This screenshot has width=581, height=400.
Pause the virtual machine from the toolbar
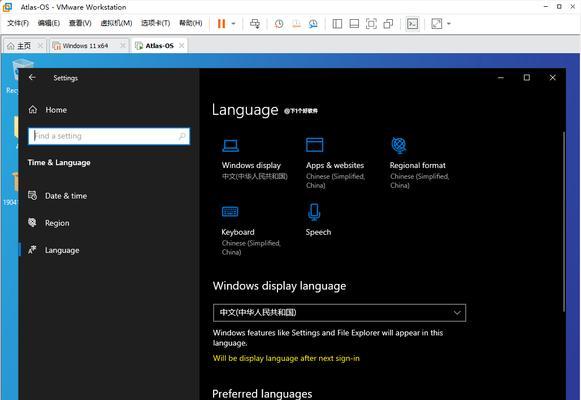pyautogui.click(x=221, y=24)
